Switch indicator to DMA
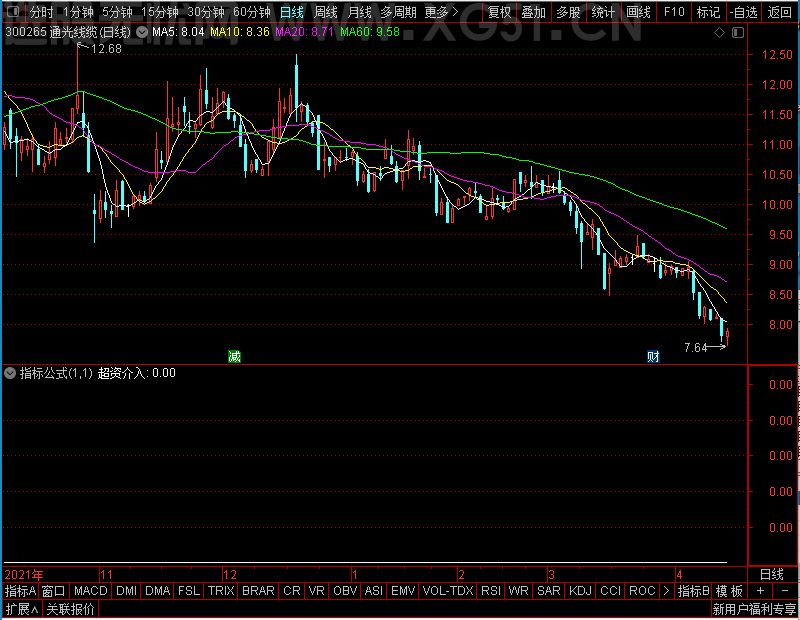800x620 pixels. (x=157, y=591)
